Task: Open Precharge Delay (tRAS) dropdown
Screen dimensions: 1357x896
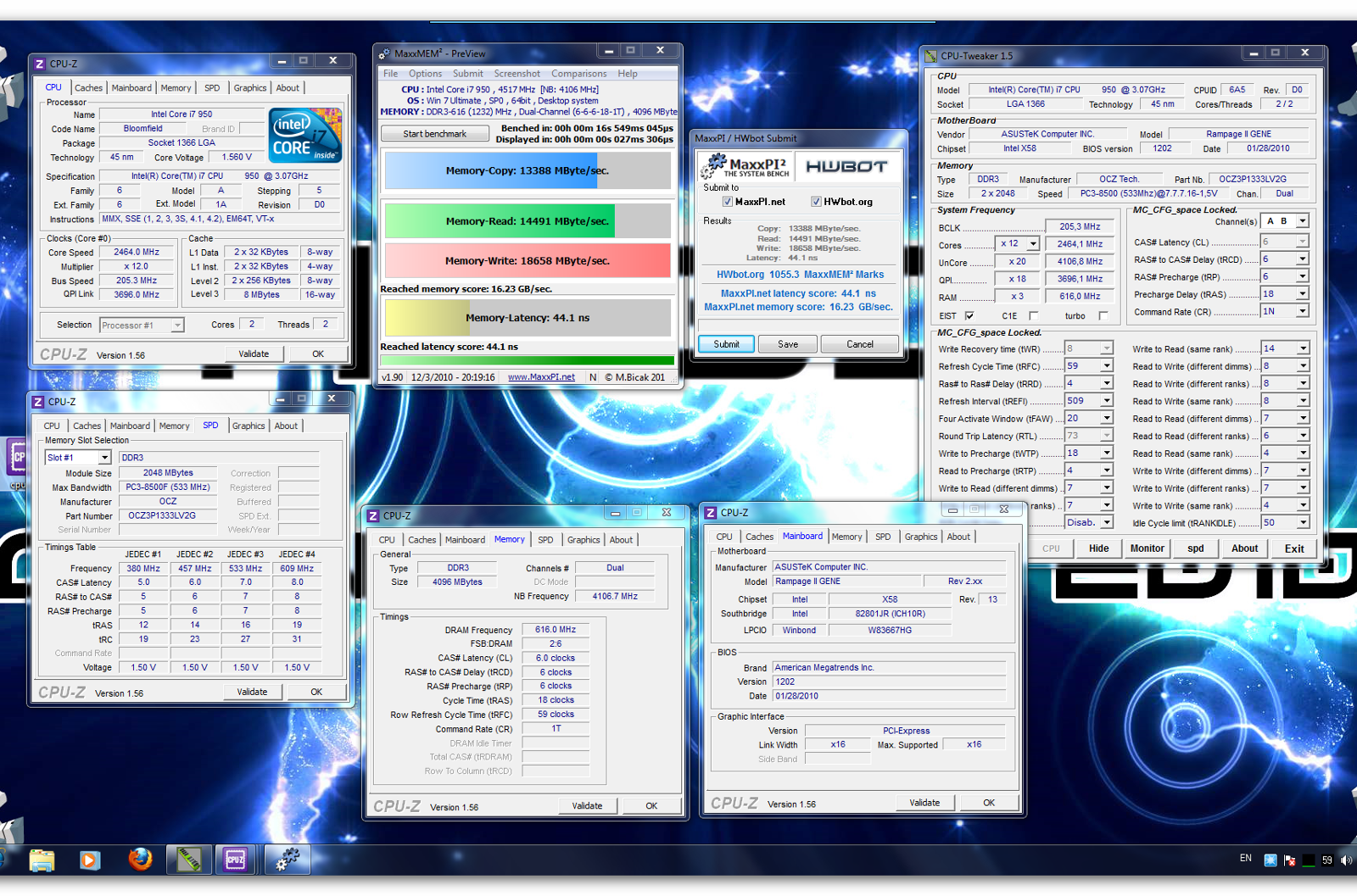Action: (1302, 294)
